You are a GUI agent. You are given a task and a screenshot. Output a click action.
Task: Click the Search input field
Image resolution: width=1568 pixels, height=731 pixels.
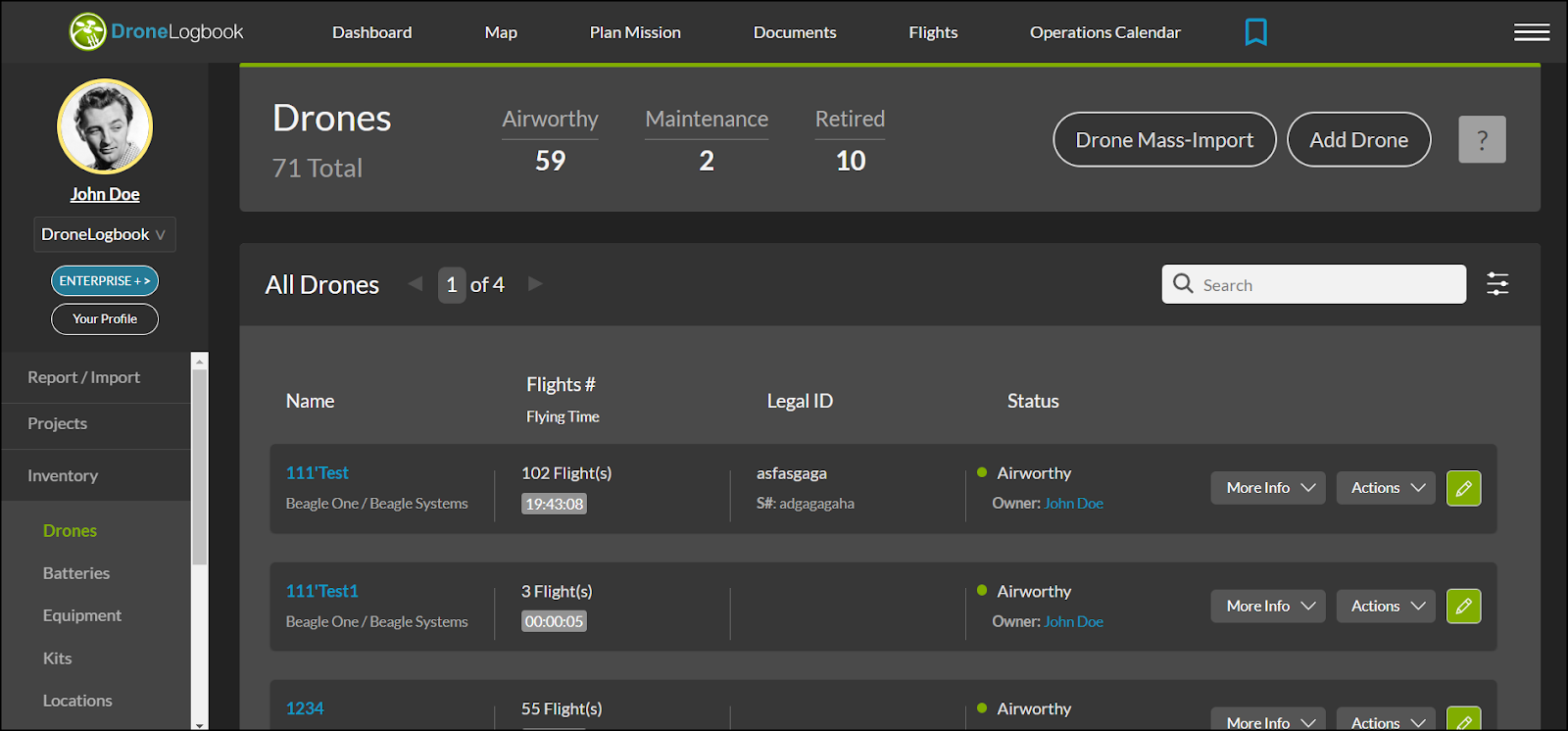pyautogui.click(x=1314, y=284)
